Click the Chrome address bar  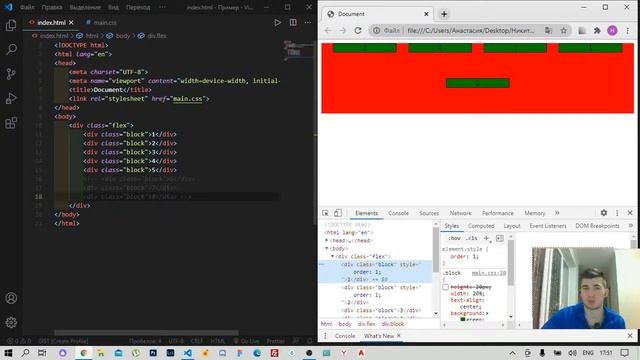click(x=471, y=31)
